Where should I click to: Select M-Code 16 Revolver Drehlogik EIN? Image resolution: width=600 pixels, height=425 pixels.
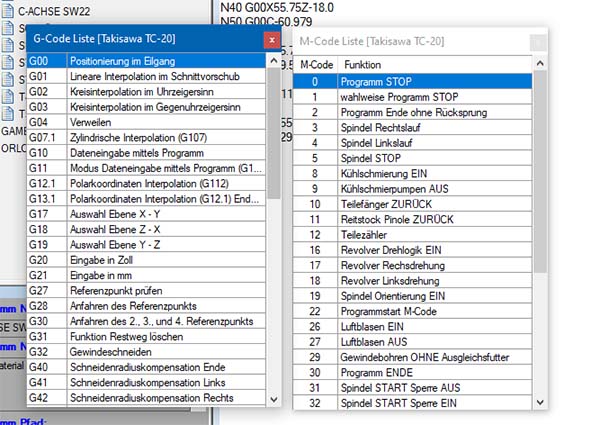412,250
